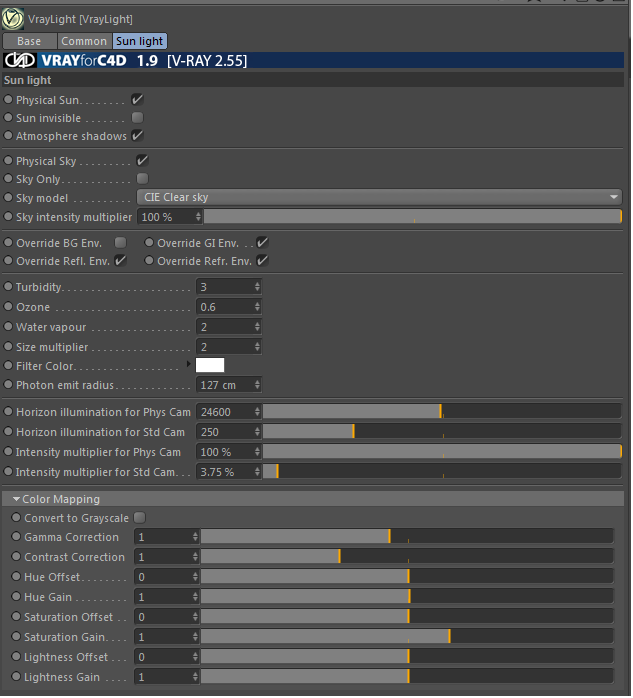
Task: Click the Intensity multiplier Phys Cam slider
Action: pos(442,452)
